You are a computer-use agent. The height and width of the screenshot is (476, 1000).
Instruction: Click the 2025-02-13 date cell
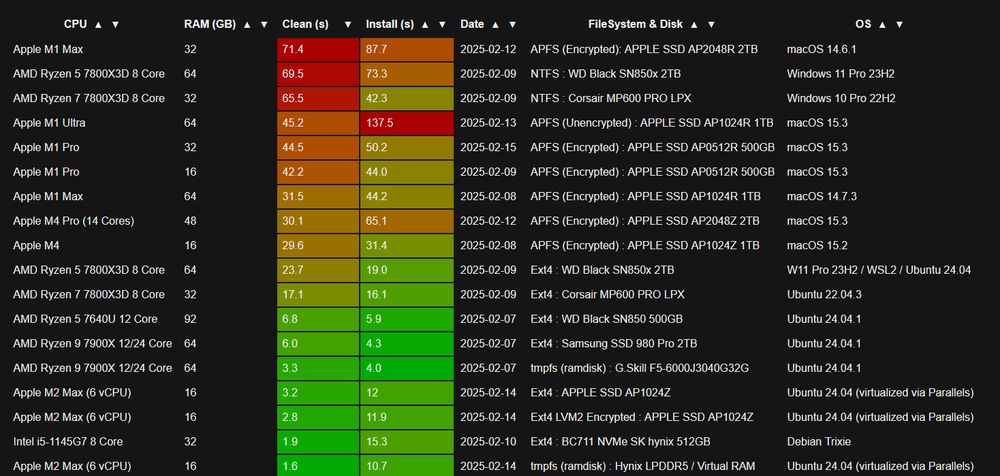coord(488,123)
